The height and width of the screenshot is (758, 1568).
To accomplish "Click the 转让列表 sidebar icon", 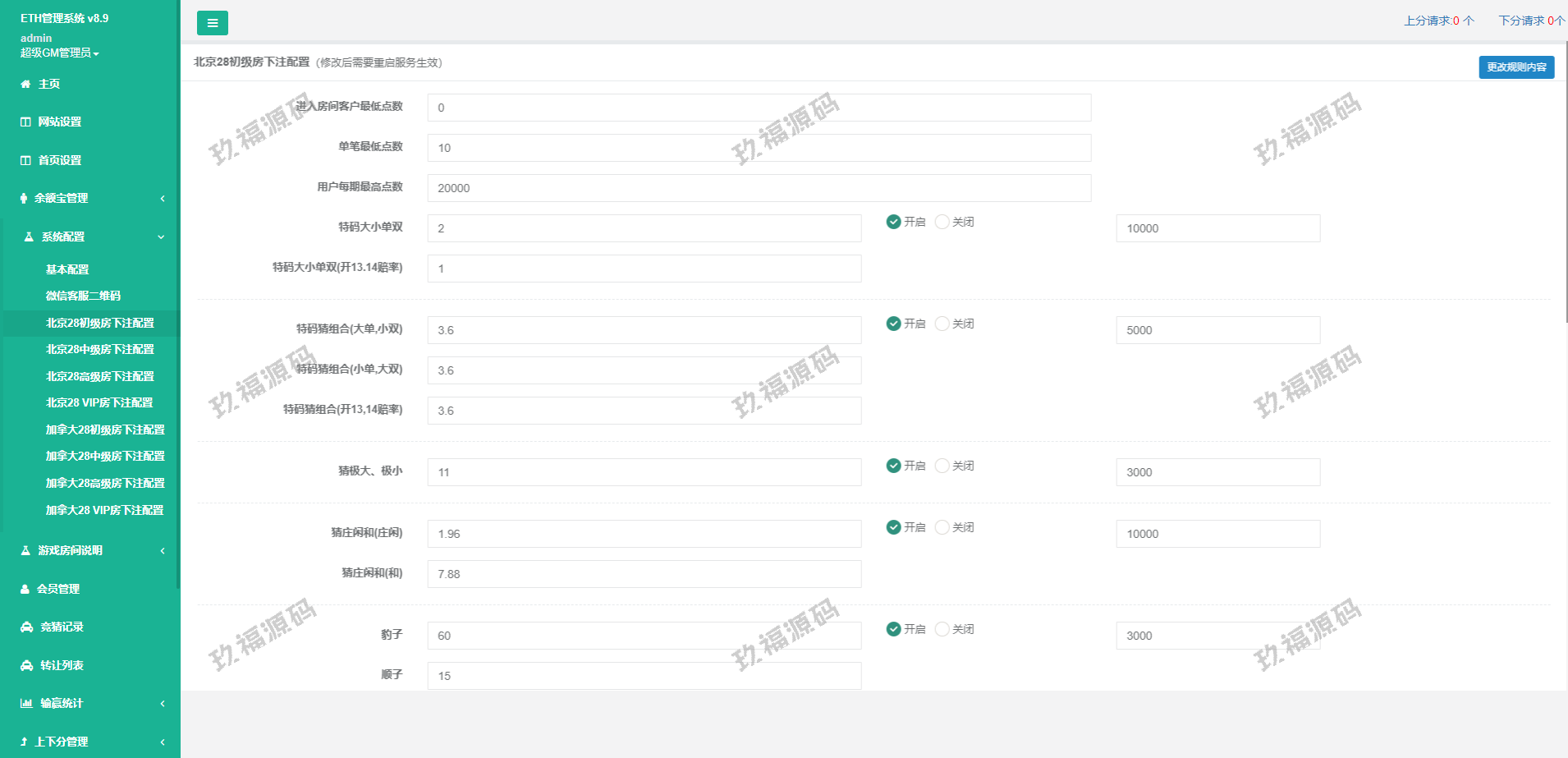I will click(26, 665).
